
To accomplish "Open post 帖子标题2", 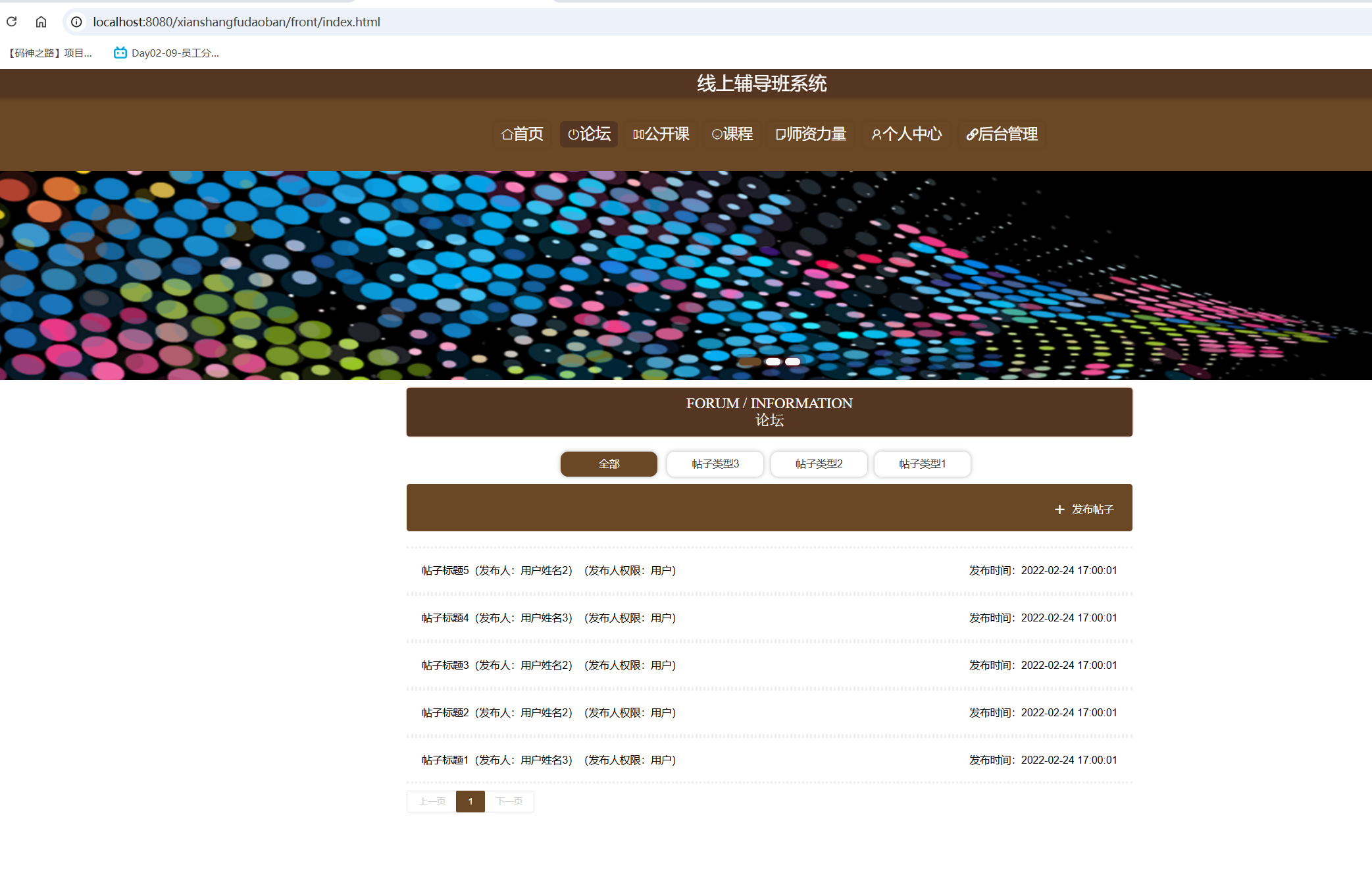I will 445,713.
